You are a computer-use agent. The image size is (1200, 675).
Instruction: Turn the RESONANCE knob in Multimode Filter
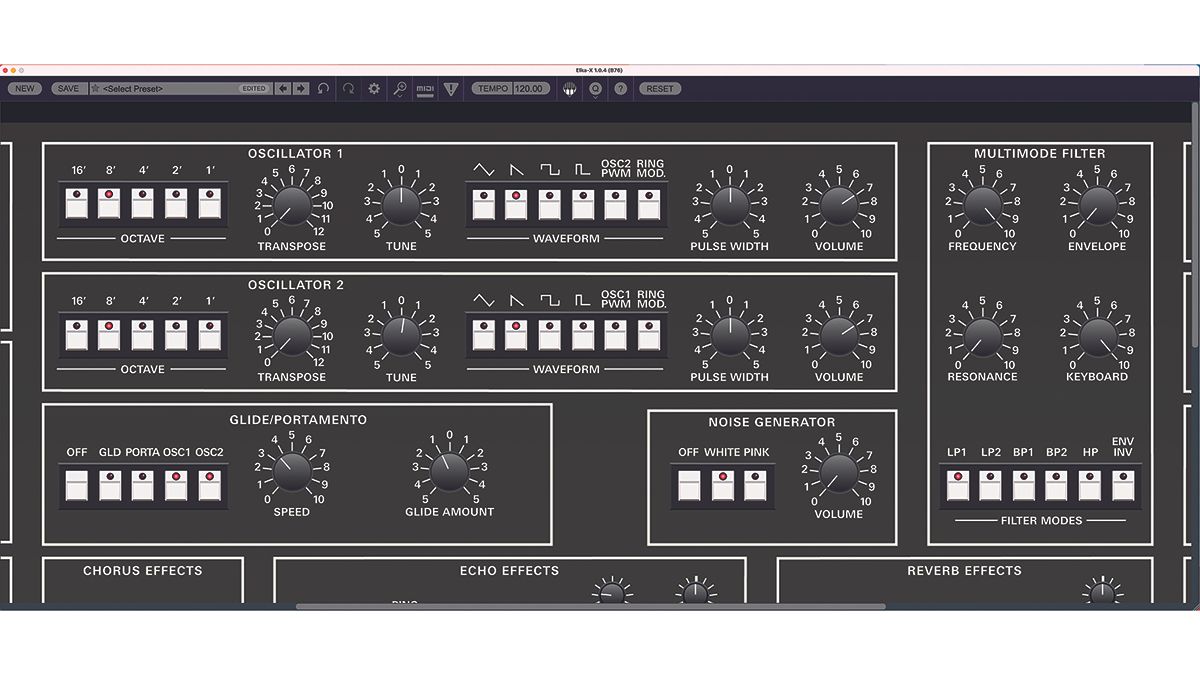click(x=983, y=338)
